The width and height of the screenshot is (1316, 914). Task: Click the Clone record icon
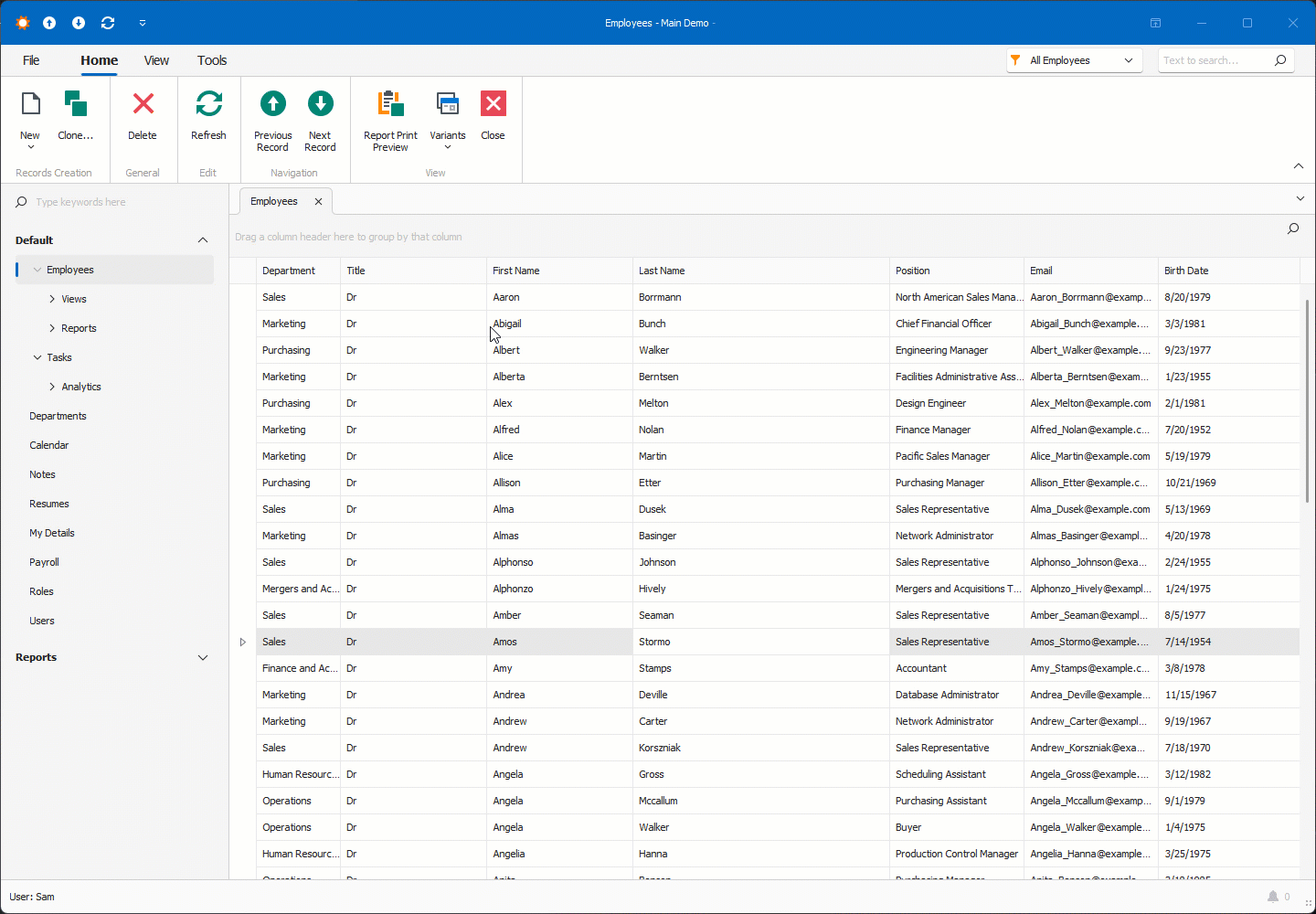(76, 103)
